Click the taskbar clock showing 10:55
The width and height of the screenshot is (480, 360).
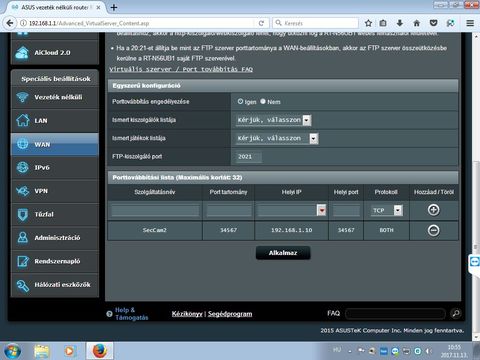454,351
